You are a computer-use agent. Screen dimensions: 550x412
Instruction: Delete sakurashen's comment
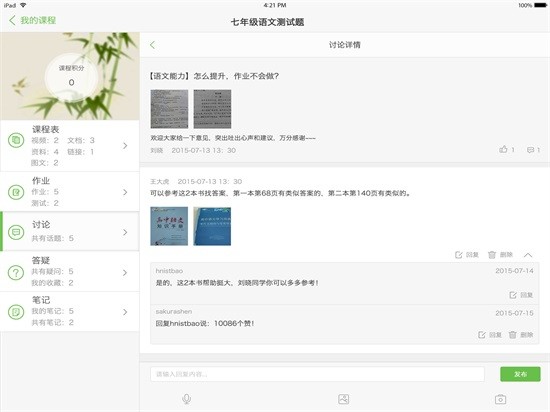[x=521, y=335]
